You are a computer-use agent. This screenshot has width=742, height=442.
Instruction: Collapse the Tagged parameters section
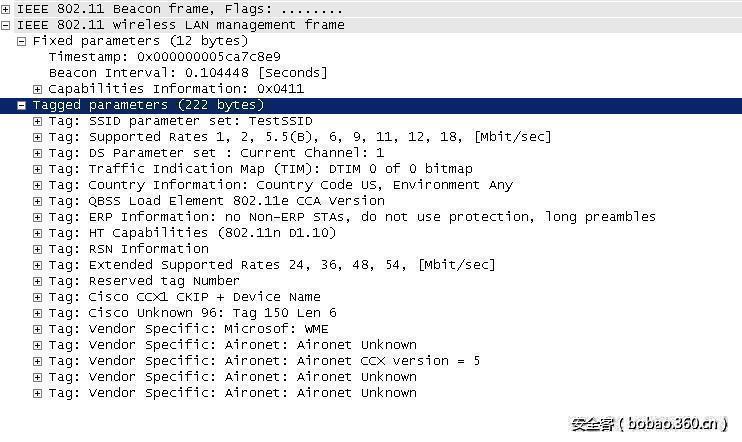(22, 105)
